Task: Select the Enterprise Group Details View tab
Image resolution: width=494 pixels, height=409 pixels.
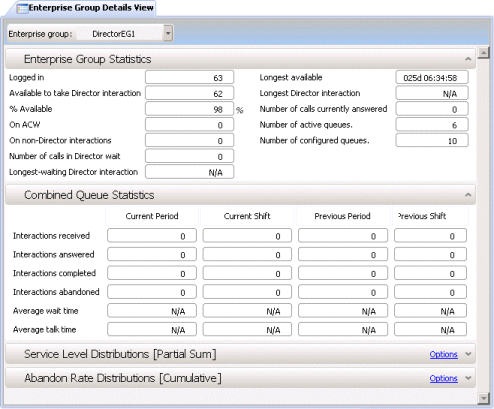Action: [x=85, y=8]
